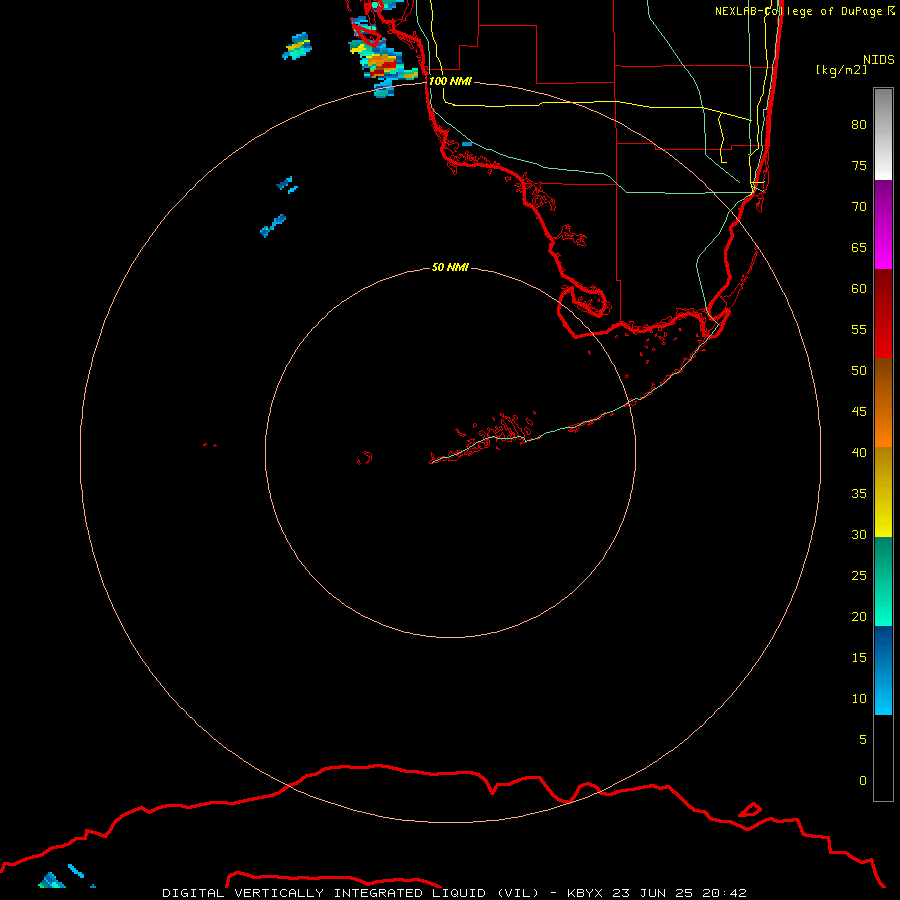
Task: Click the color scale value 50
Action: (x=859, y=371)
